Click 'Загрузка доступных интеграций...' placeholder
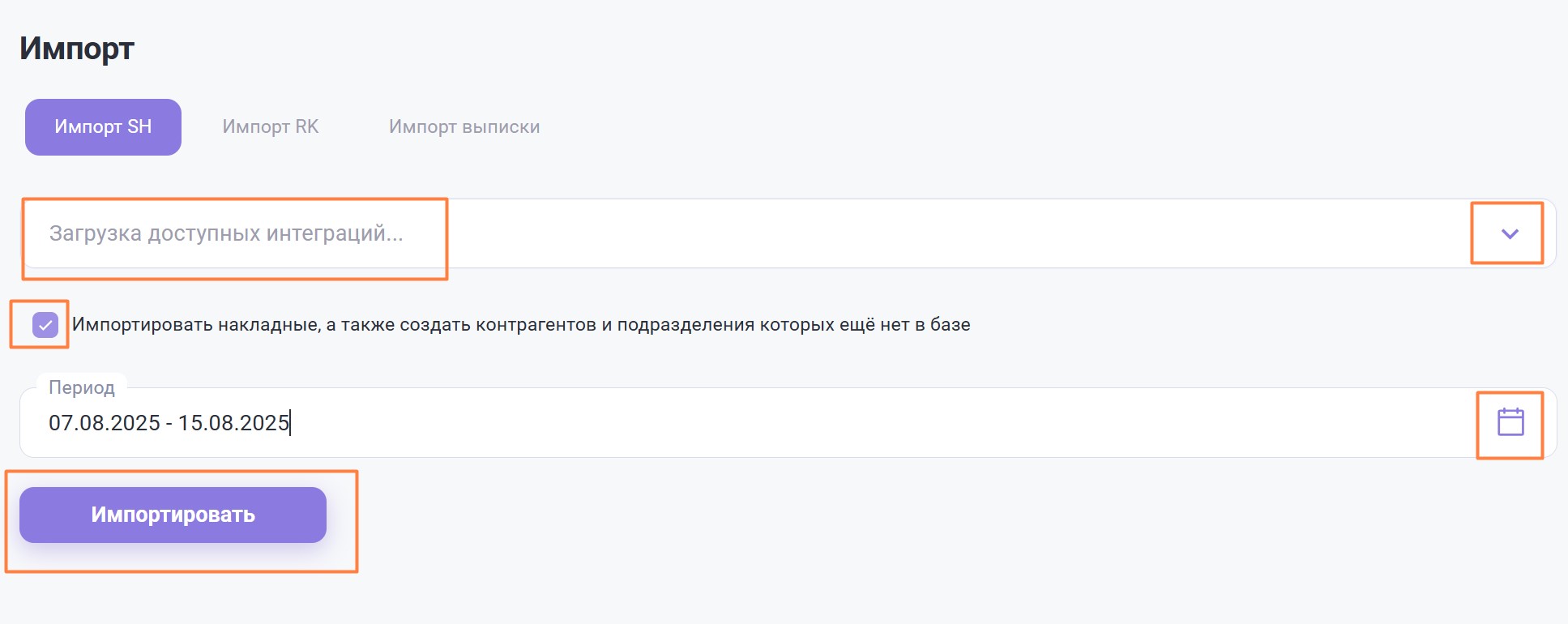This screenshot has height=624, width=1568. [226, 233]
